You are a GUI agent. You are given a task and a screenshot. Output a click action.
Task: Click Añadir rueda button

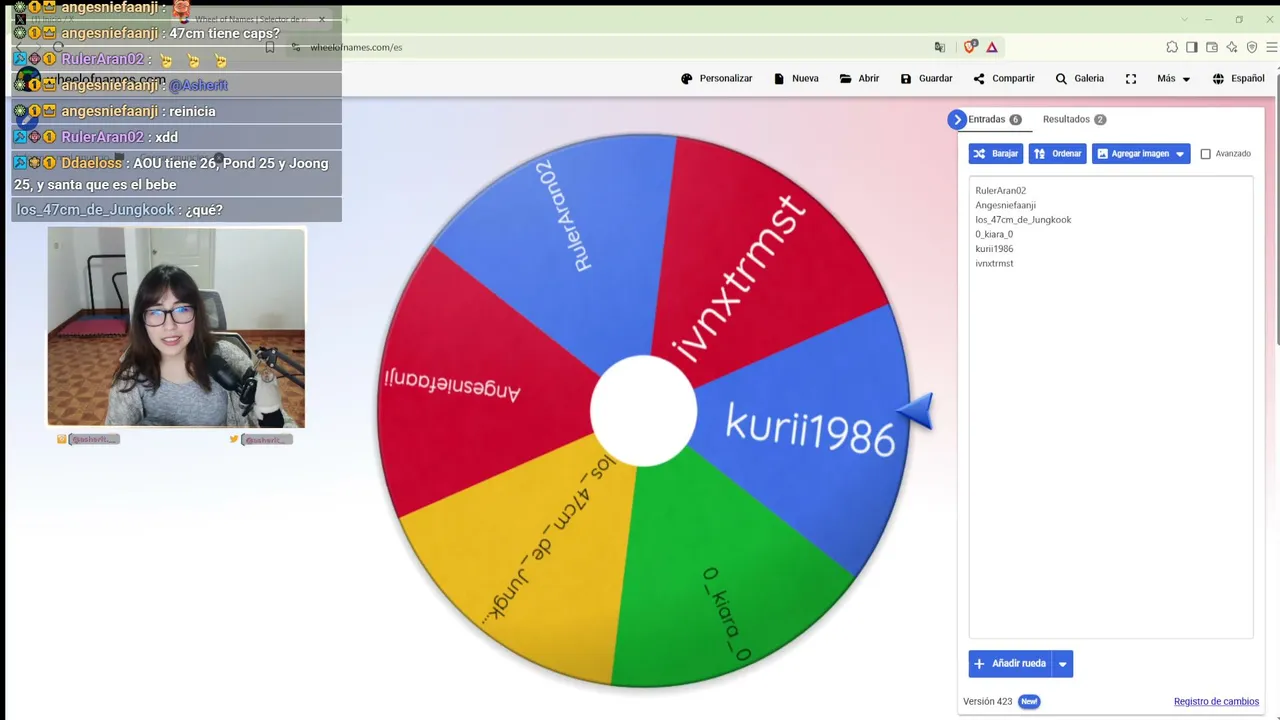[1011, 664]
